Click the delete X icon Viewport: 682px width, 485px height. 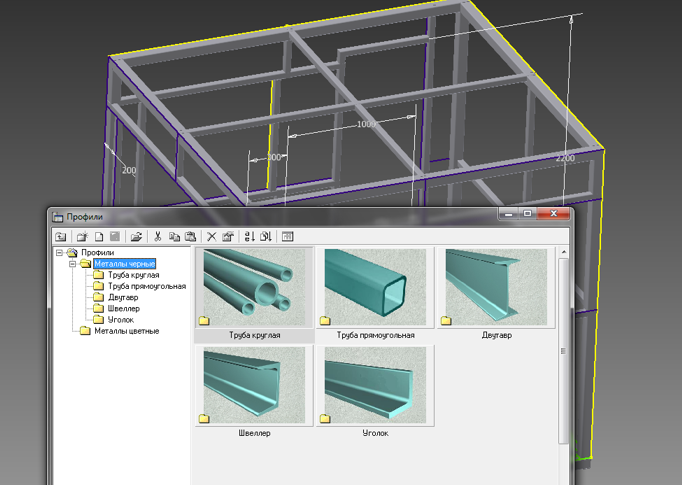tap(211, 237)
